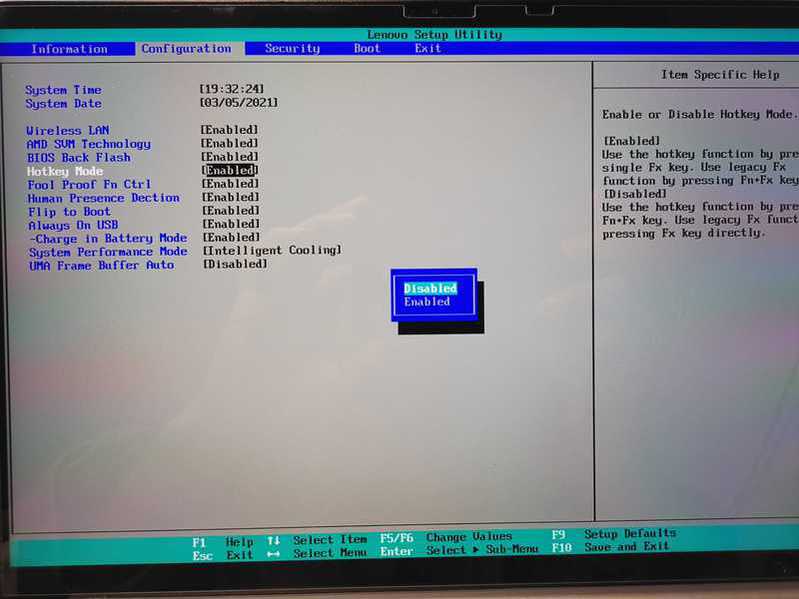The height and width of the screenshot is (599, 799).
Task: Click the Esc Exit hint
Action: coord(223,555)
